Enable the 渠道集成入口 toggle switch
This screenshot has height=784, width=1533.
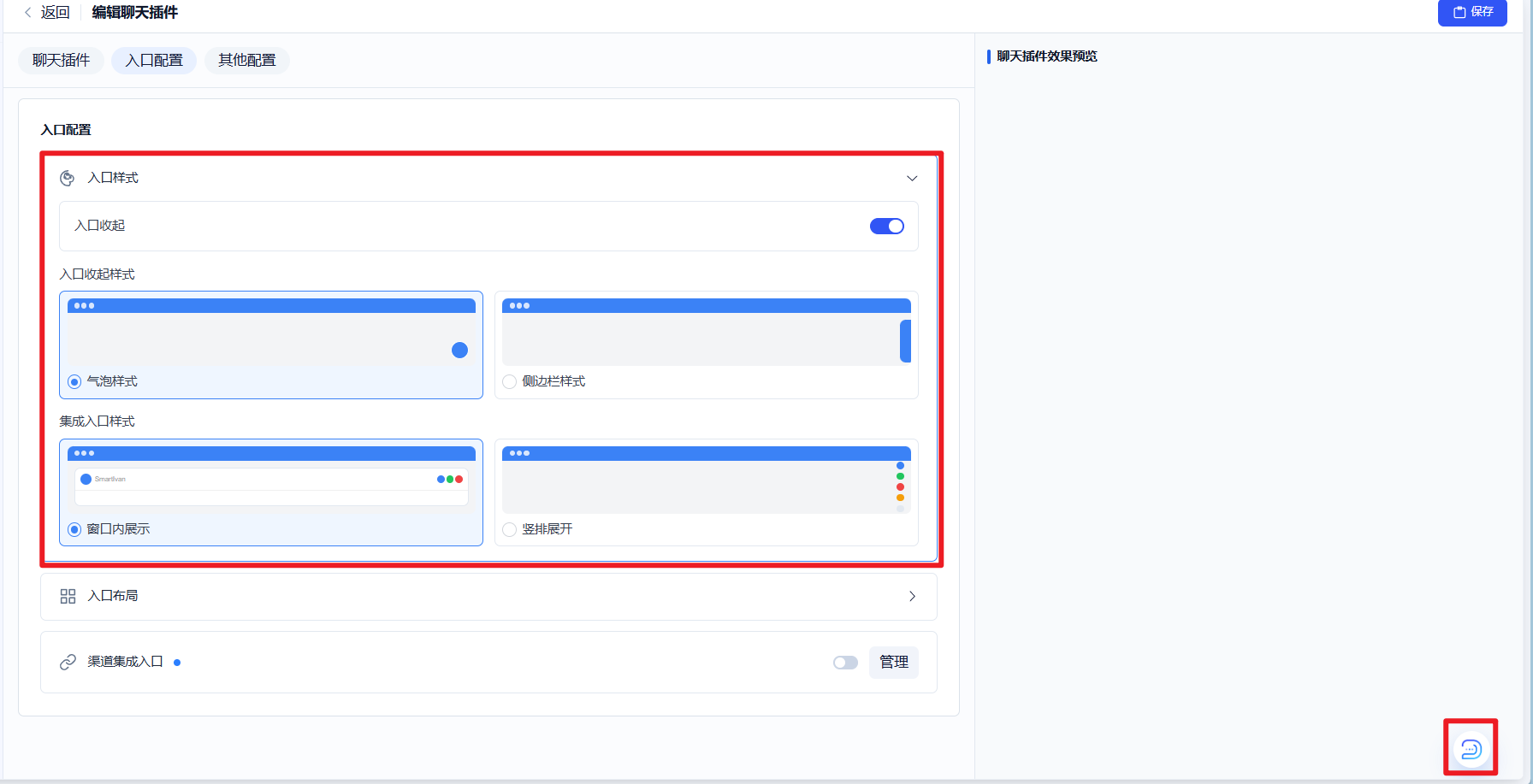tap(845, 663)
